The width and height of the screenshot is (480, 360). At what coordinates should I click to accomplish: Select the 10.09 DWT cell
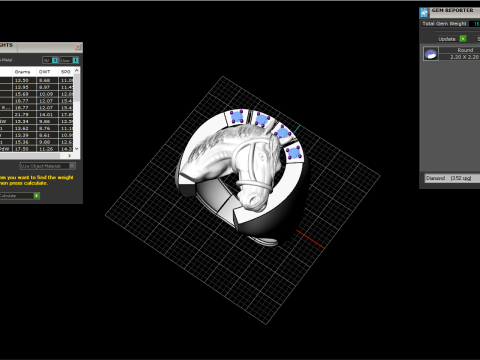tap(47, 94)
